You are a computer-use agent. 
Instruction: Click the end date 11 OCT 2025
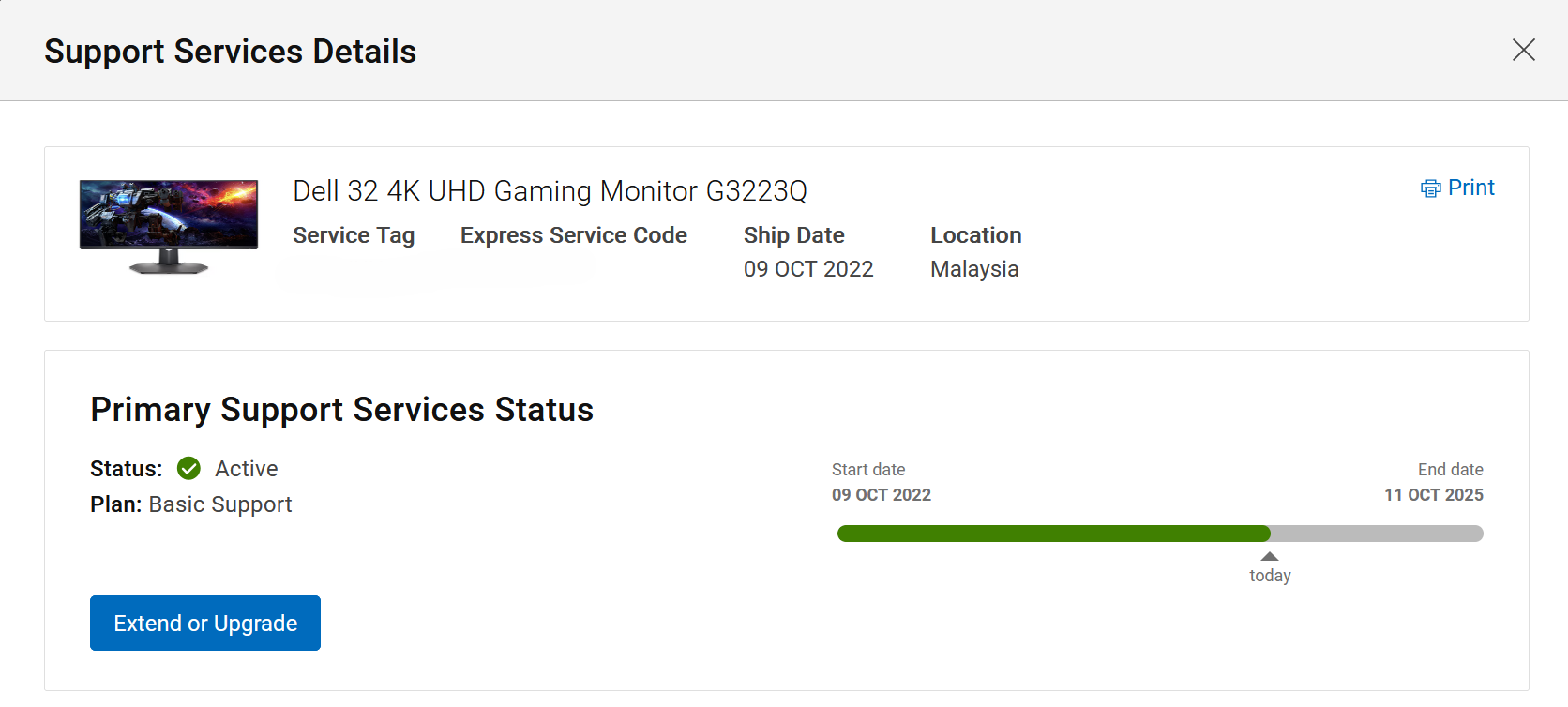[1434, 495]
